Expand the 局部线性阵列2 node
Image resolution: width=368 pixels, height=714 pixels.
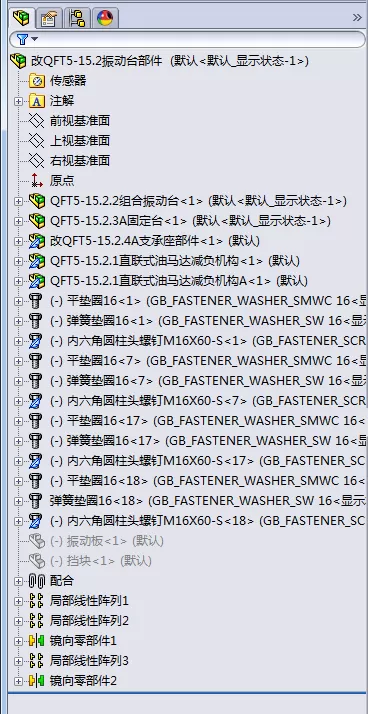pyautogui.click(x=18, y=621)
